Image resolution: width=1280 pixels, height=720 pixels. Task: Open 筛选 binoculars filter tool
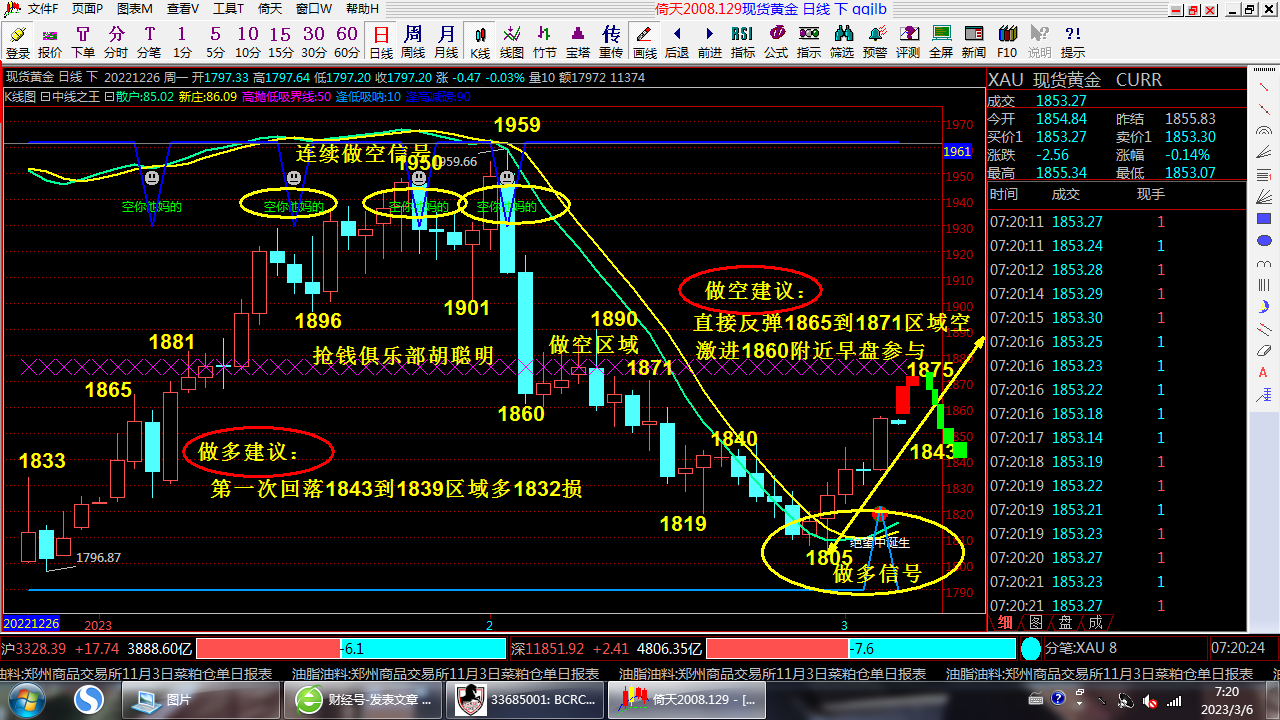841,42
